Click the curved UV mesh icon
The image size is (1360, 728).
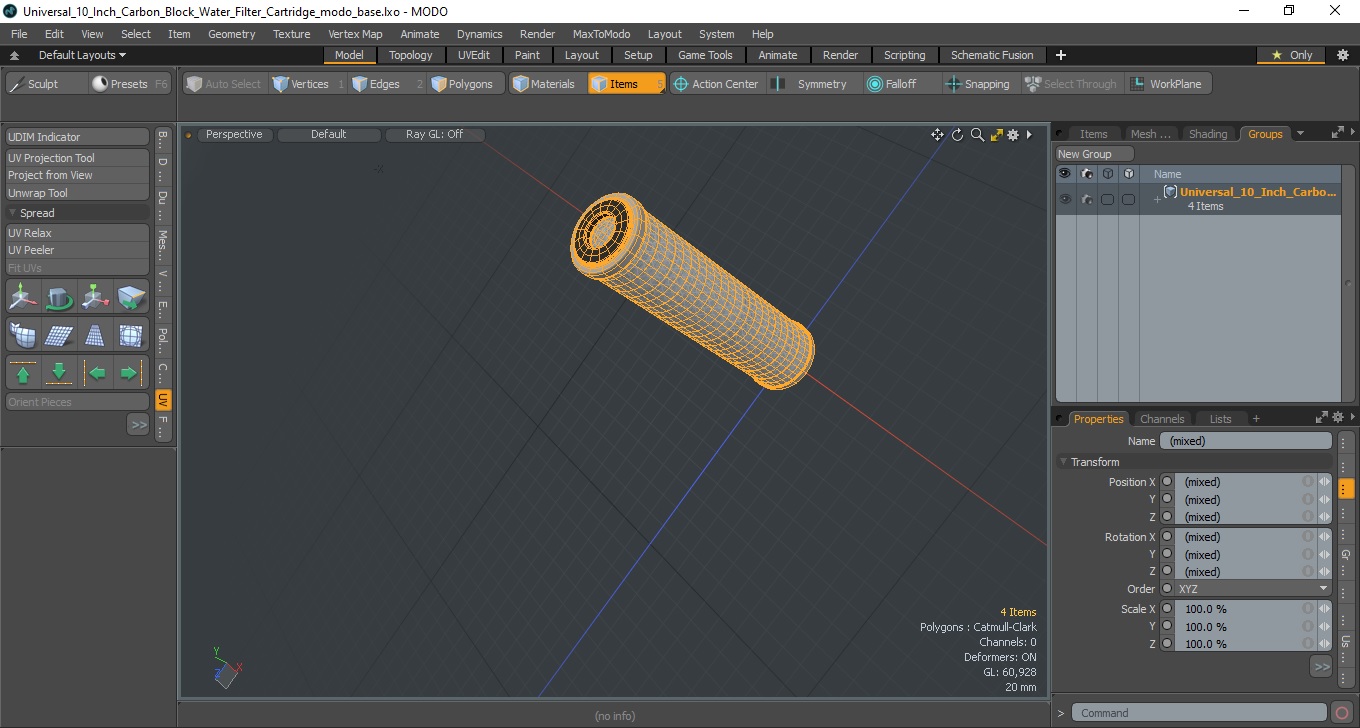click(x=23, y=335)
